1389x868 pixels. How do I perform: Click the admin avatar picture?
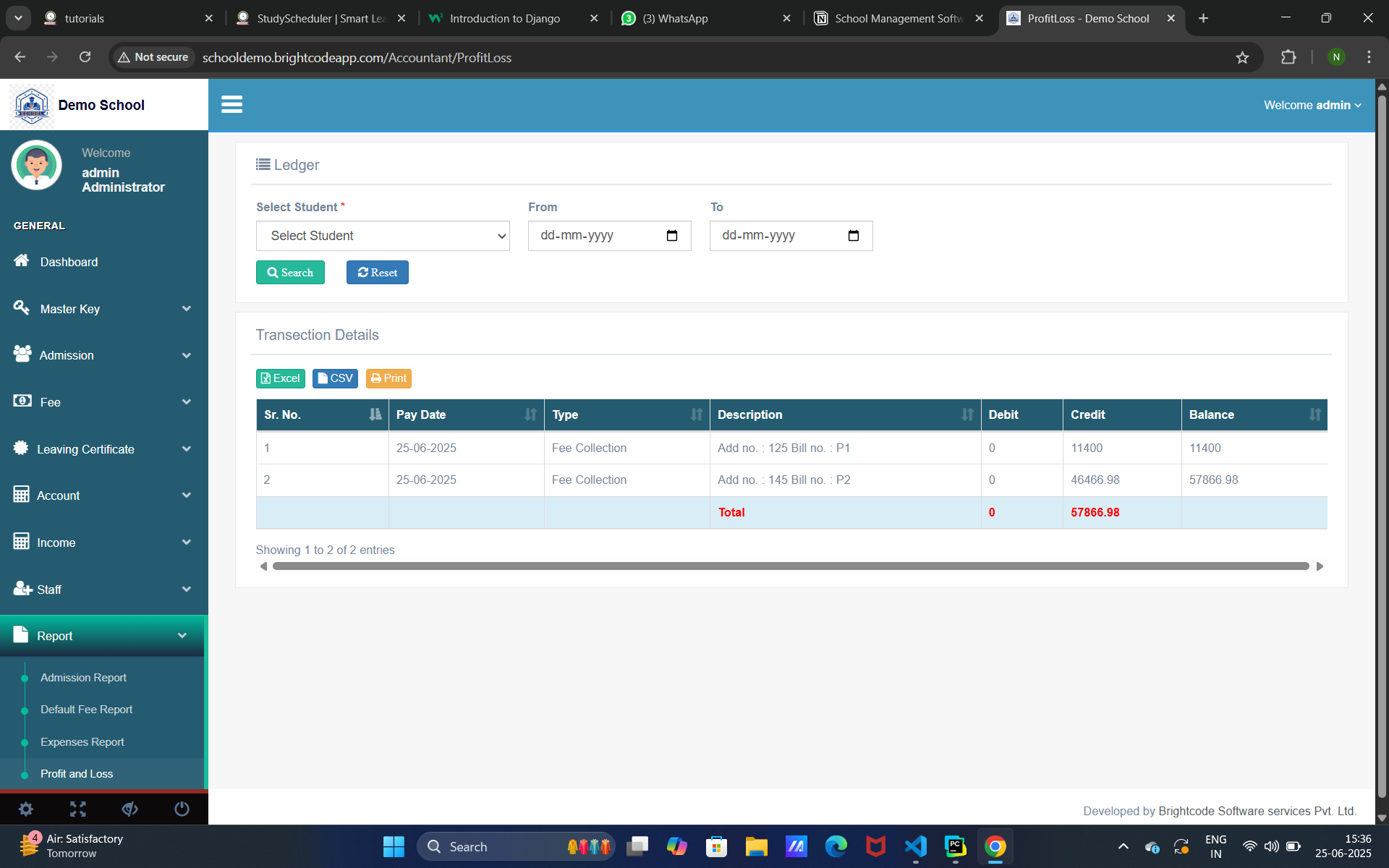36,166
